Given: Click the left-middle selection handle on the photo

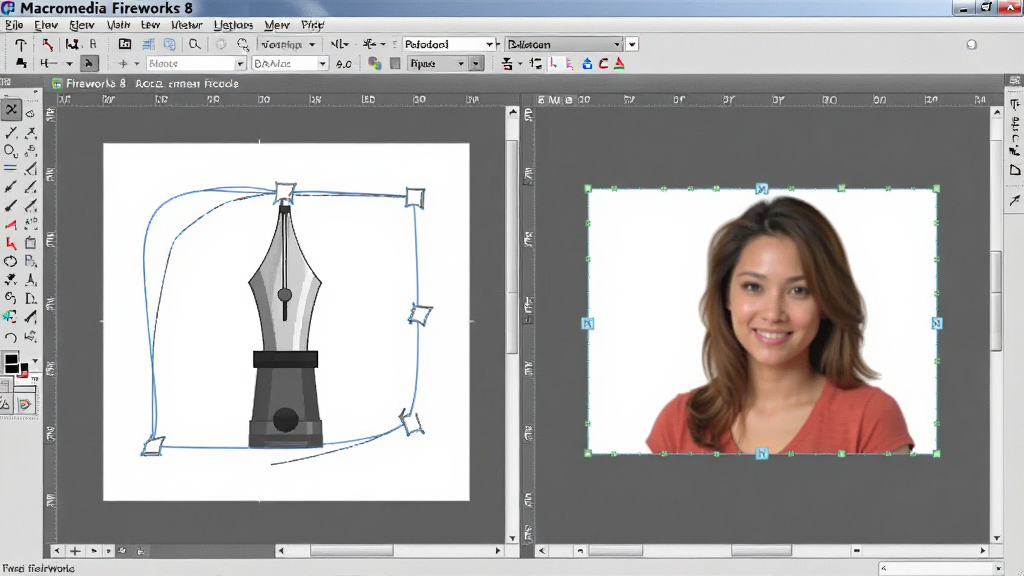Looking at the screenshot, I should pos(587,323).
